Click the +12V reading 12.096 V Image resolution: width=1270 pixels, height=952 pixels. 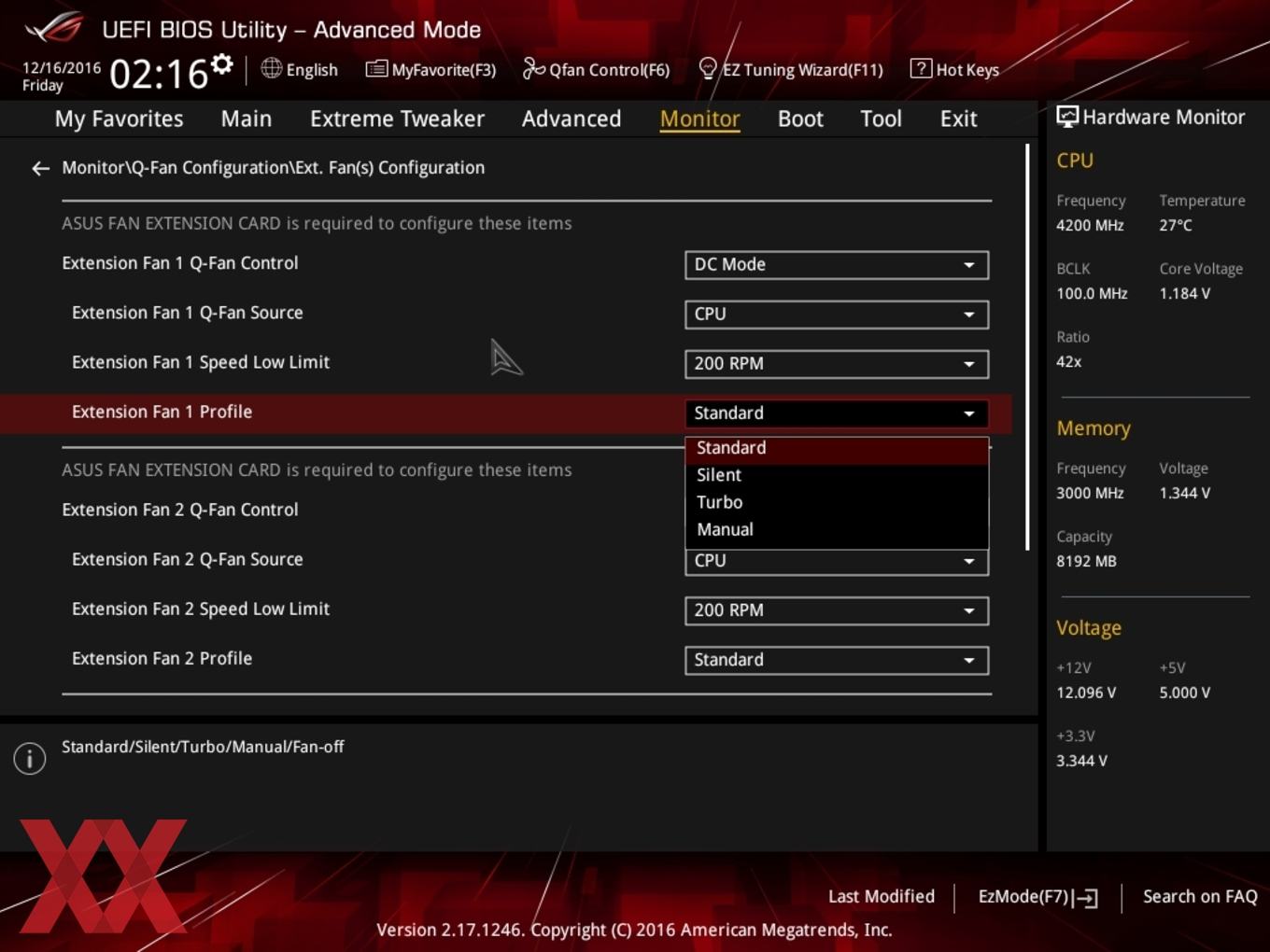click(1085, 693)
